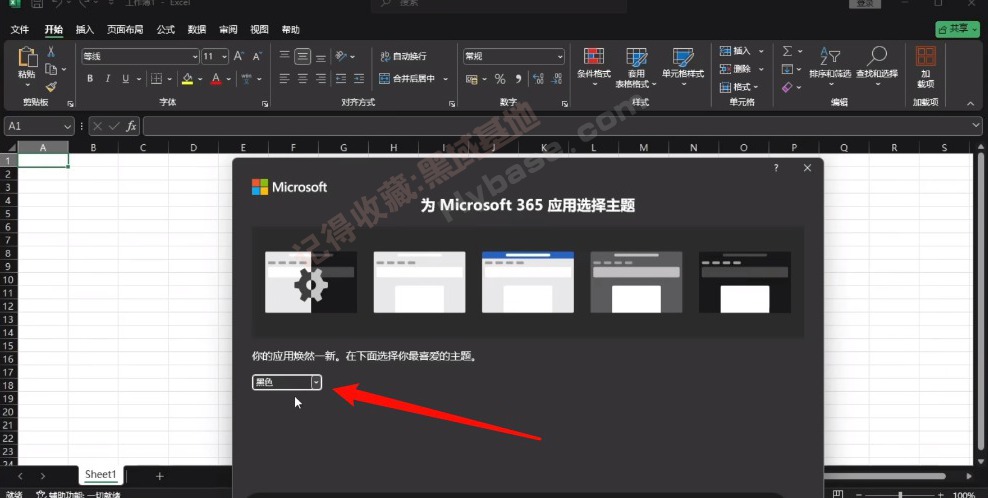Click Format (格式) in cells group
The height and width of the screenshot is (498, 988).
pyautogui.click(x=739, y=87)
